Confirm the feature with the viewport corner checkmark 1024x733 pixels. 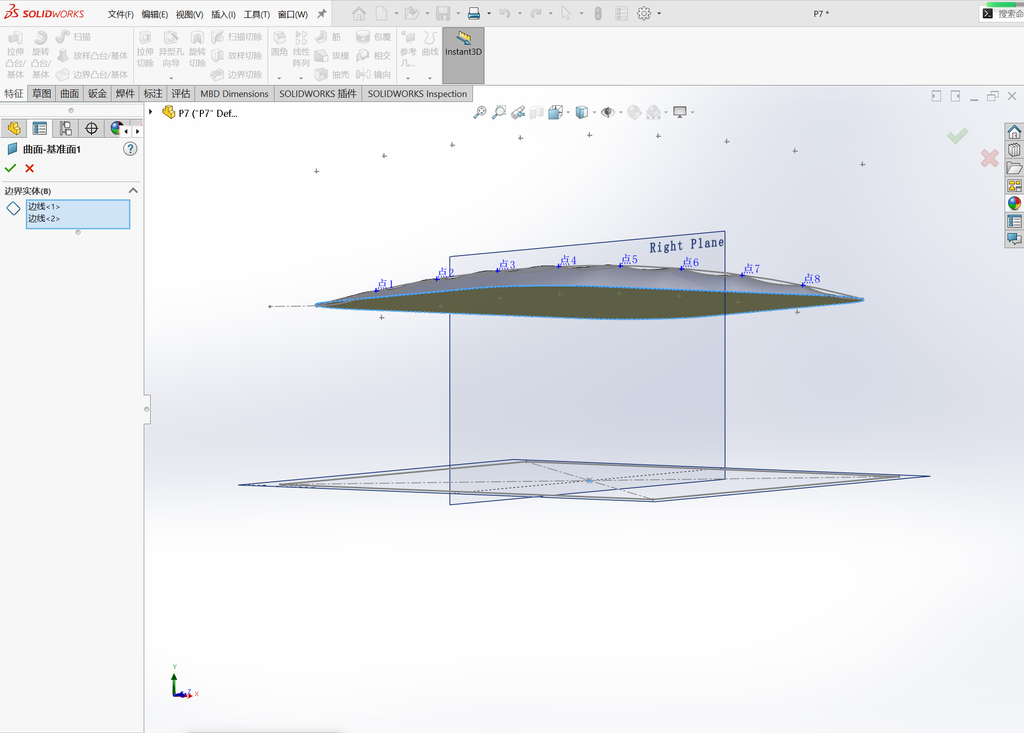click(x=957, y=136)
